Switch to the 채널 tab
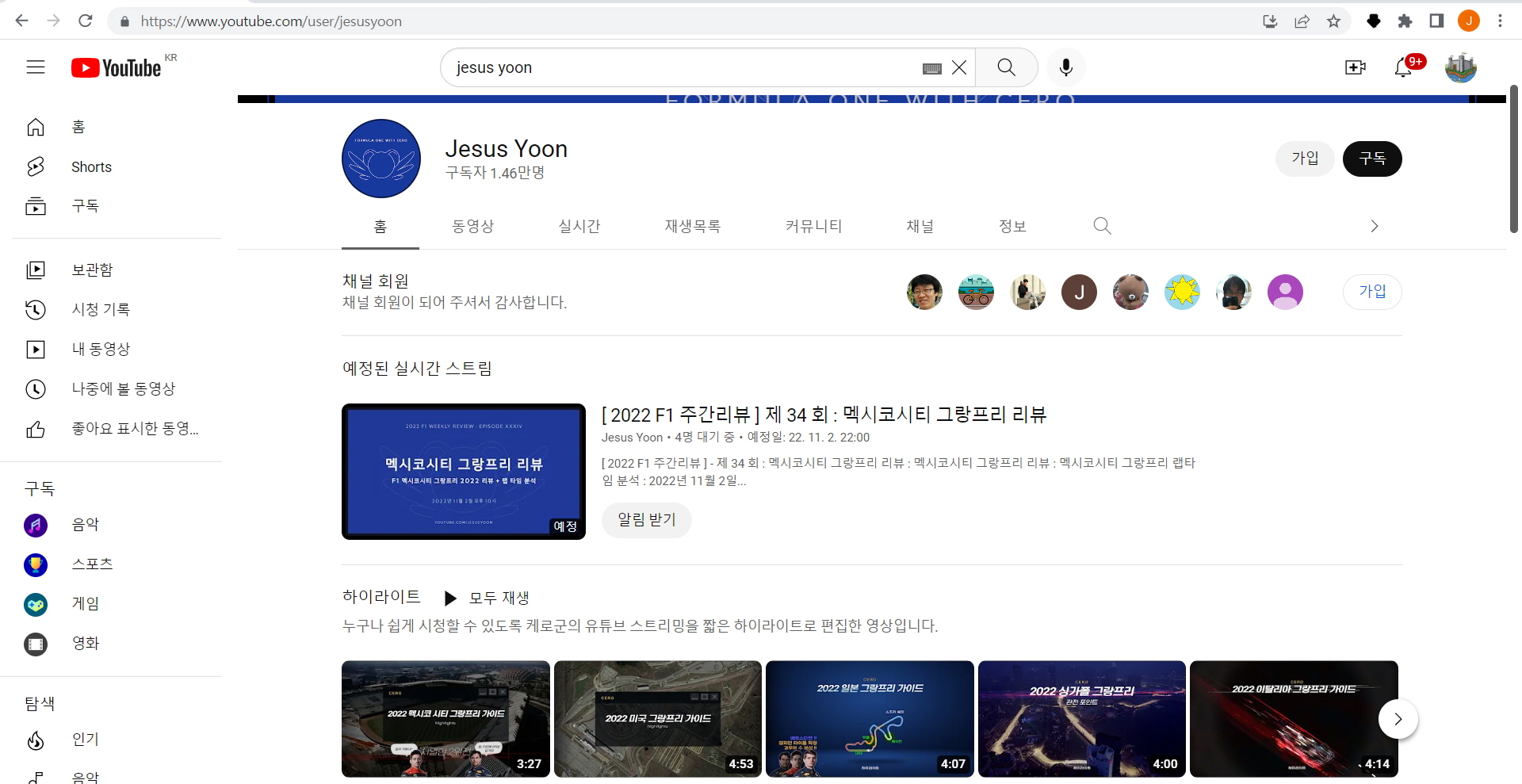This screenshot has height=784, width=1522. coord(920,227)
